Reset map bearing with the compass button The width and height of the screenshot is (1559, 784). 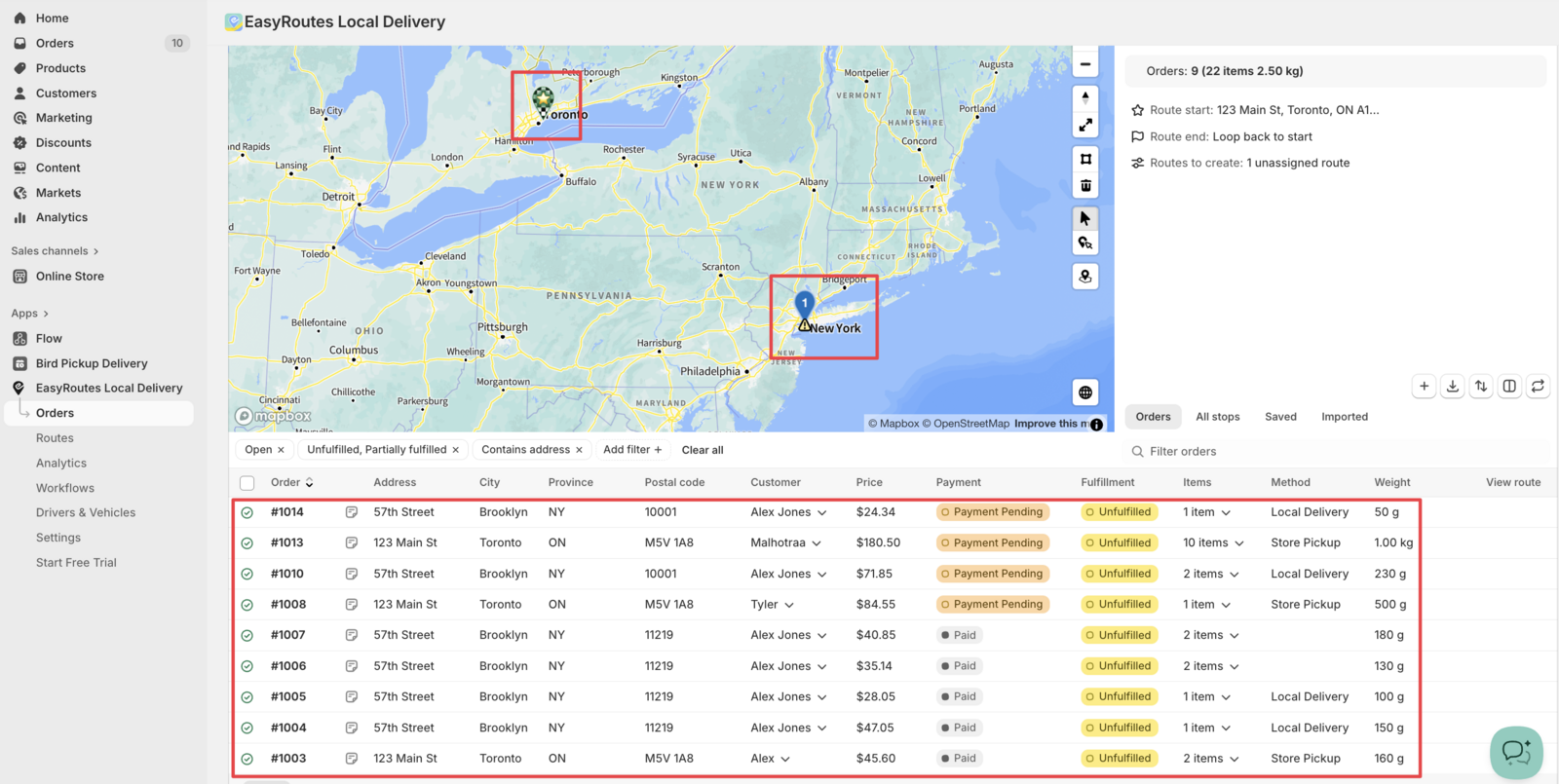pyautogui.click(x=1085, y=97)
